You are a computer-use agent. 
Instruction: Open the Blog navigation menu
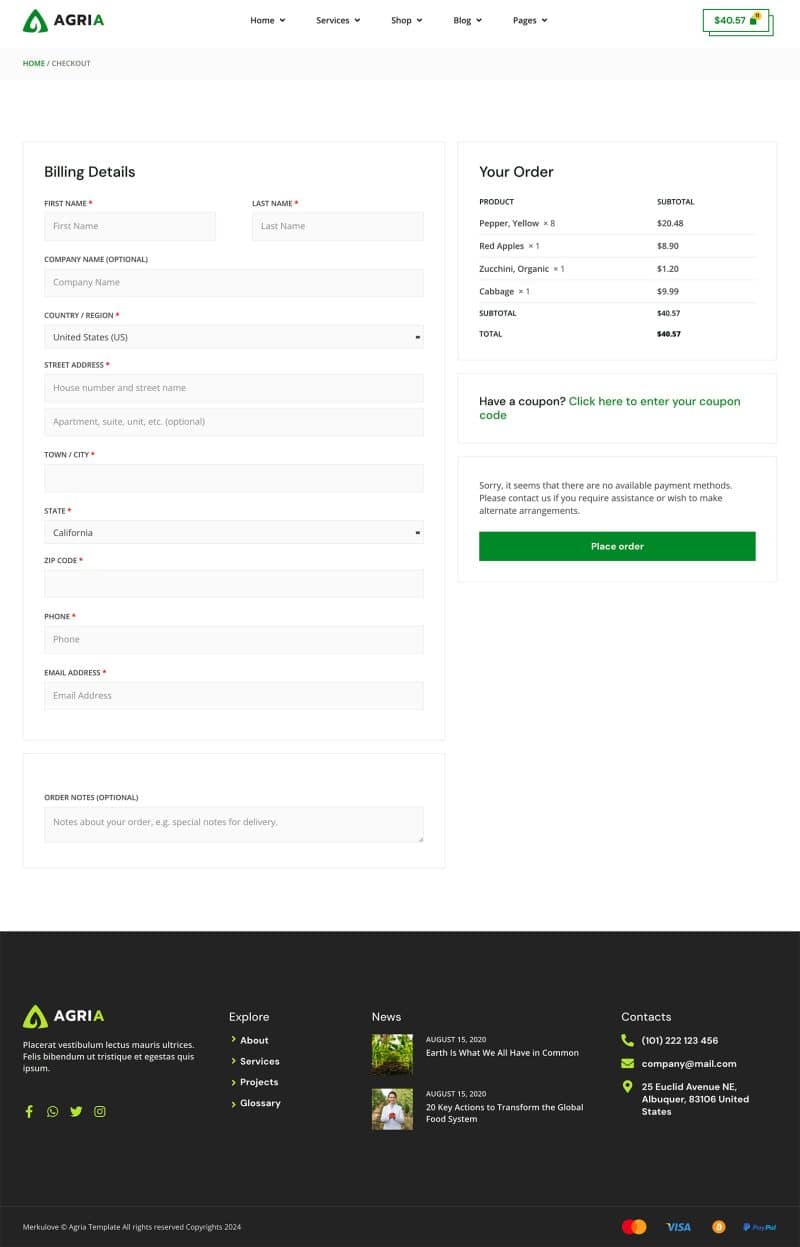(x=467, y=20)
